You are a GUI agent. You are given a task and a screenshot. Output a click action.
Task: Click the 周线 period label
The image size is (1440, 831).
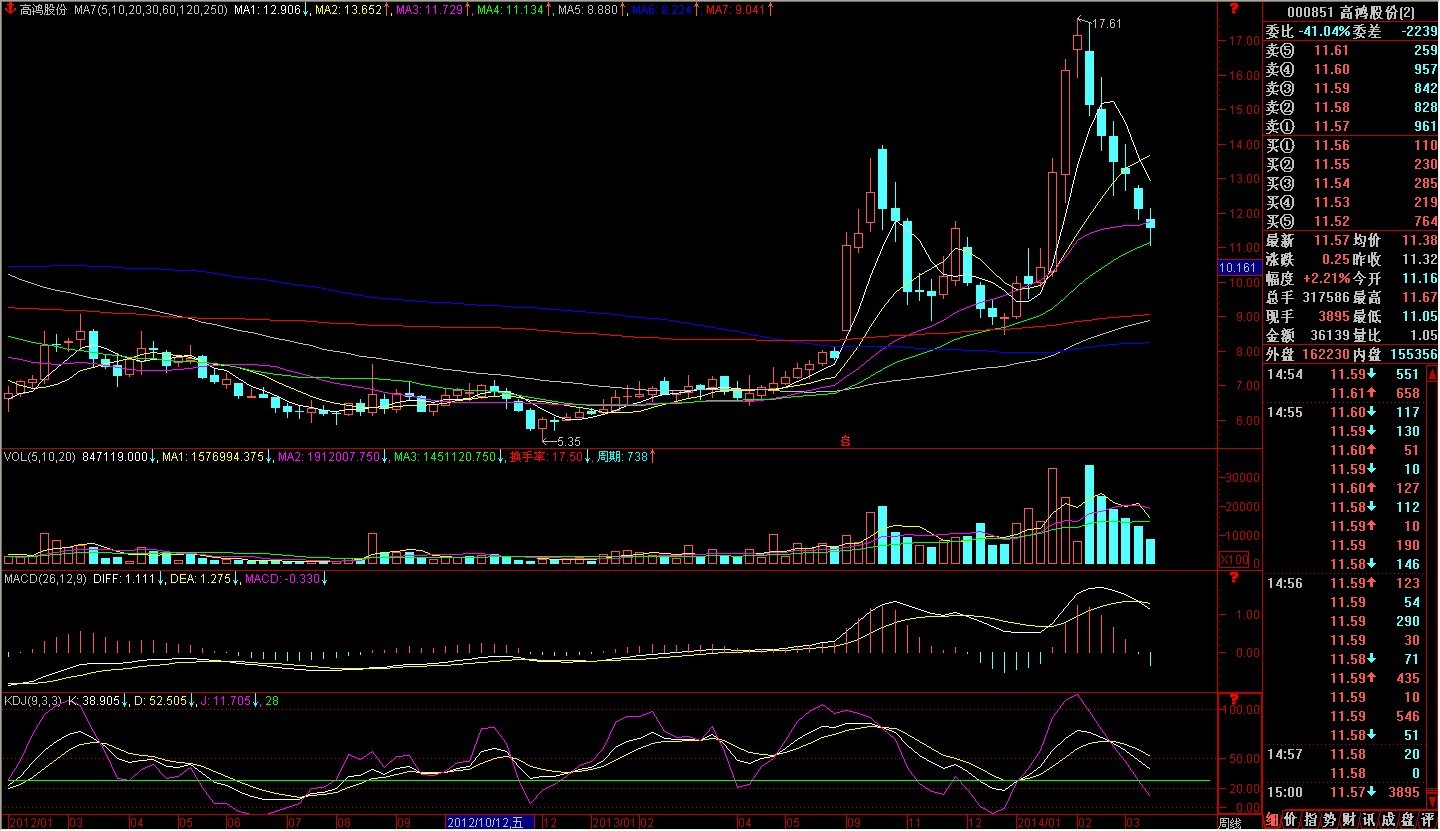(1229, 822)
